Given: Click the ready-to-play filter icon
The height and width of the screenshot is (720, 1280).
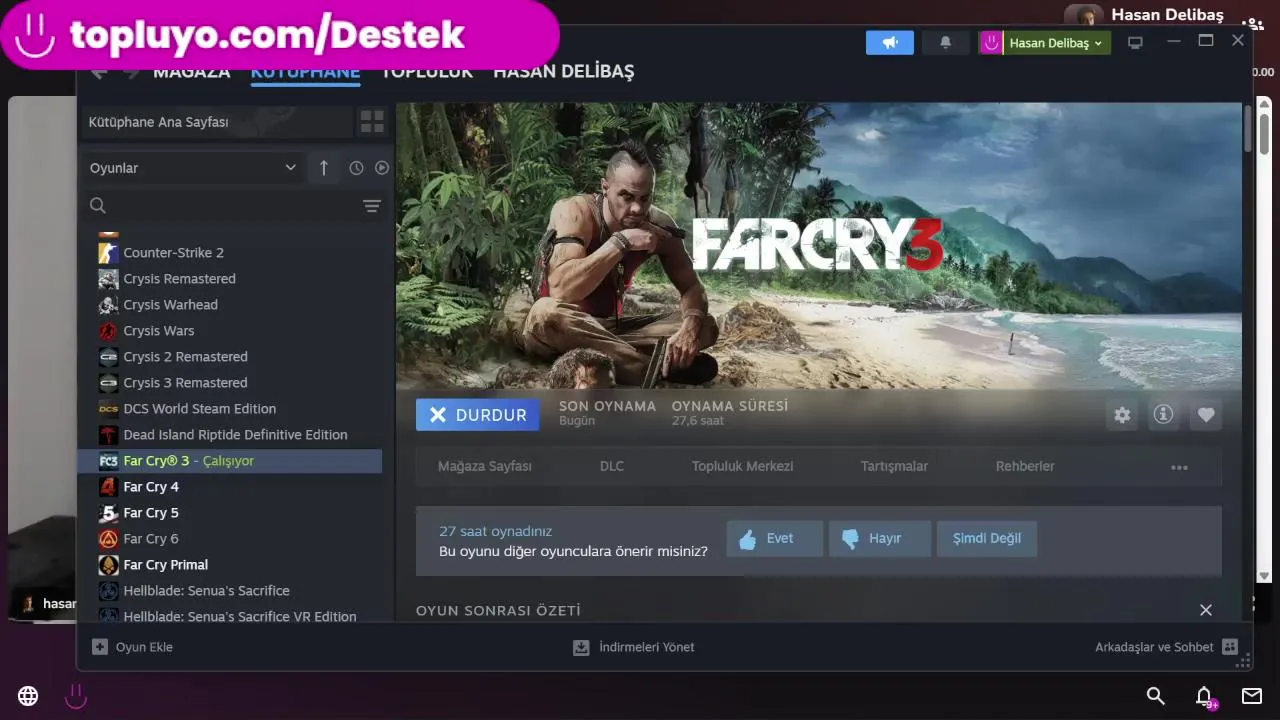Looking at the screenshot, I should tap(381, 168).
